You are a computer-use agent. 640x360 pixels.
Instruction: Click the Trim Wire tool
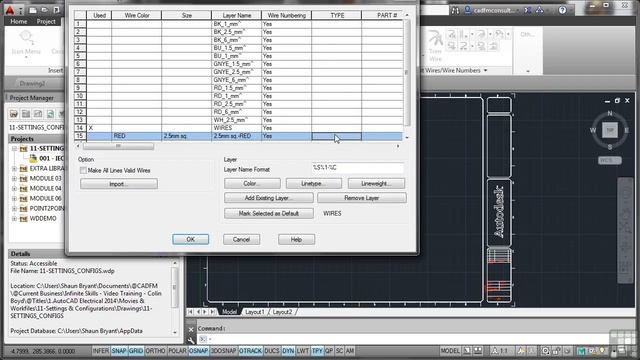click(435, 46)
